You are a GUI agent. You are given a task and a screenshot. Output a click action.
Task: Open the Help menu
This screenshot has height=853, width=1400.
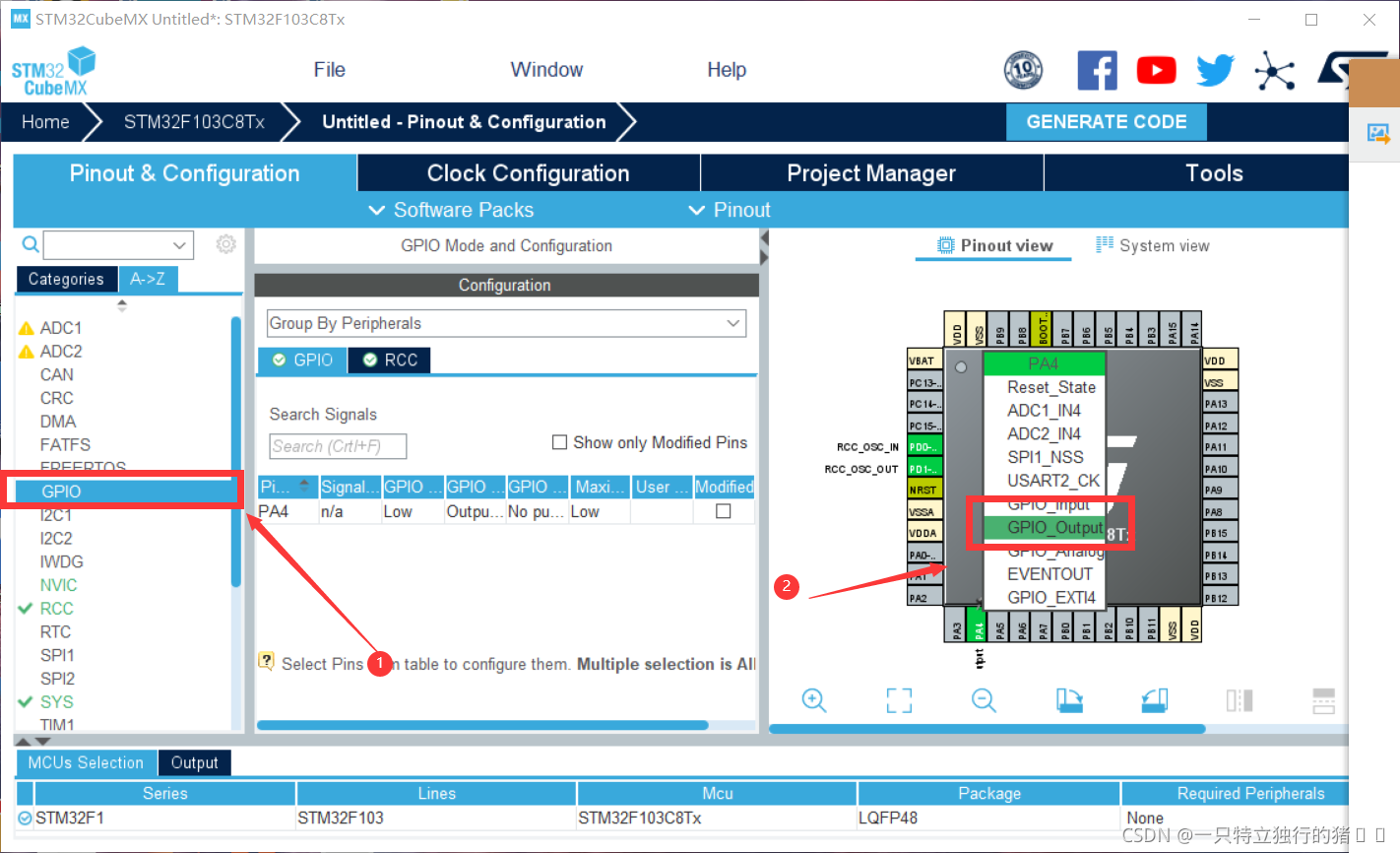(x=727, y=70)
